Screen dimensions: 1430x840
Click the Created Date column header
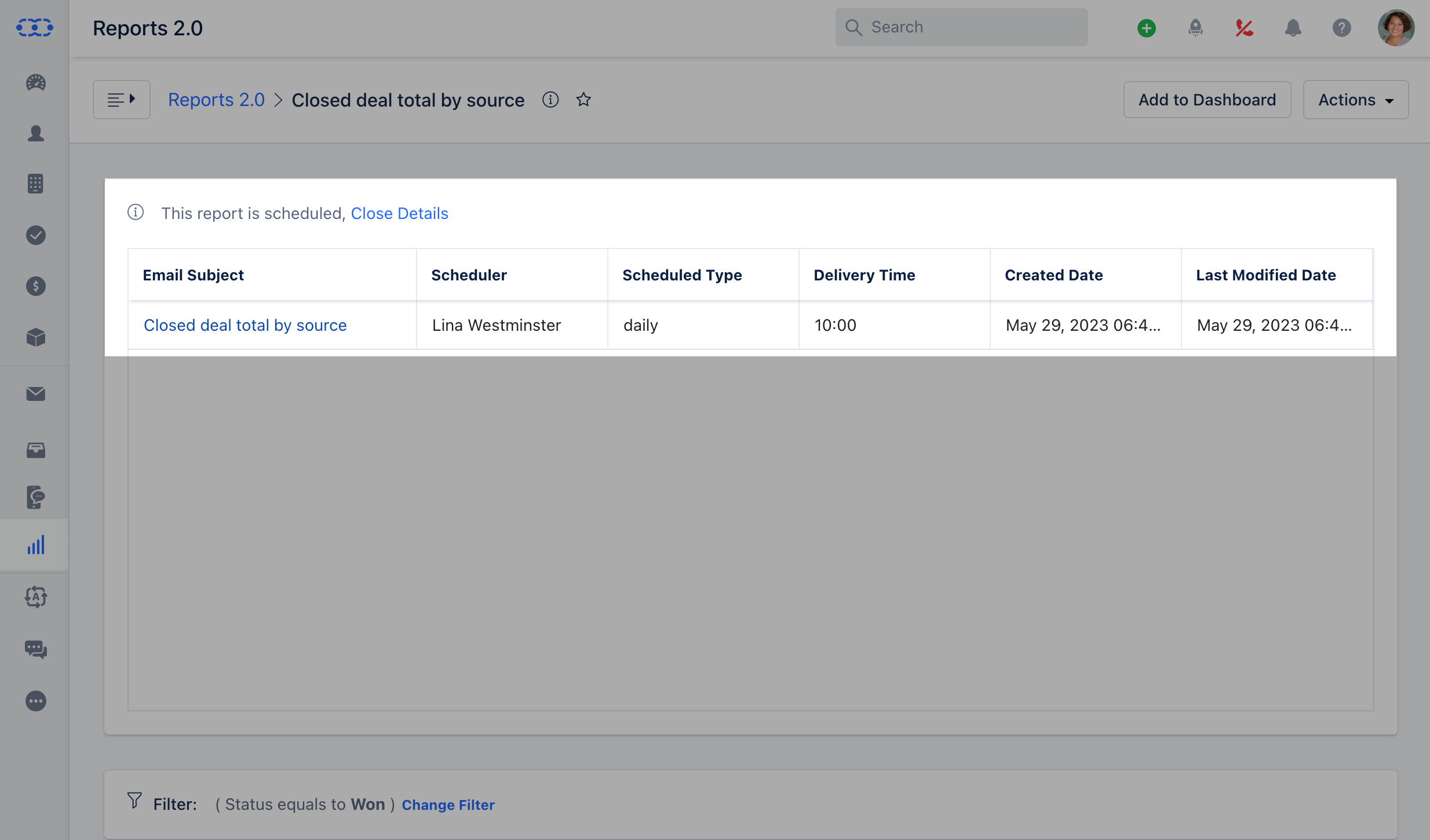click(x=1085, y=275)
